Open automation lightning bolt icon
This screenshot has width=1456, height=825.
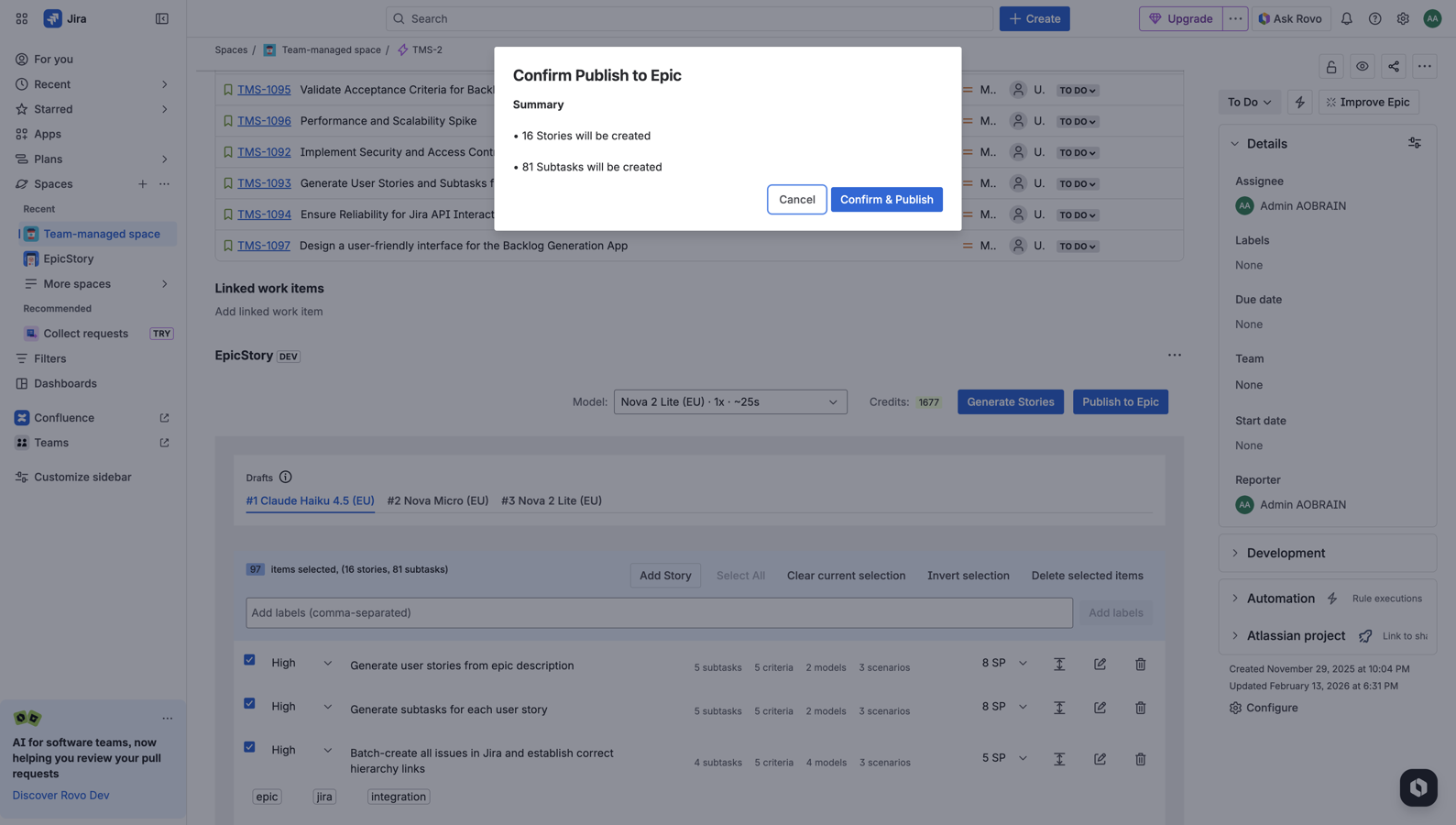(1299, 102)
